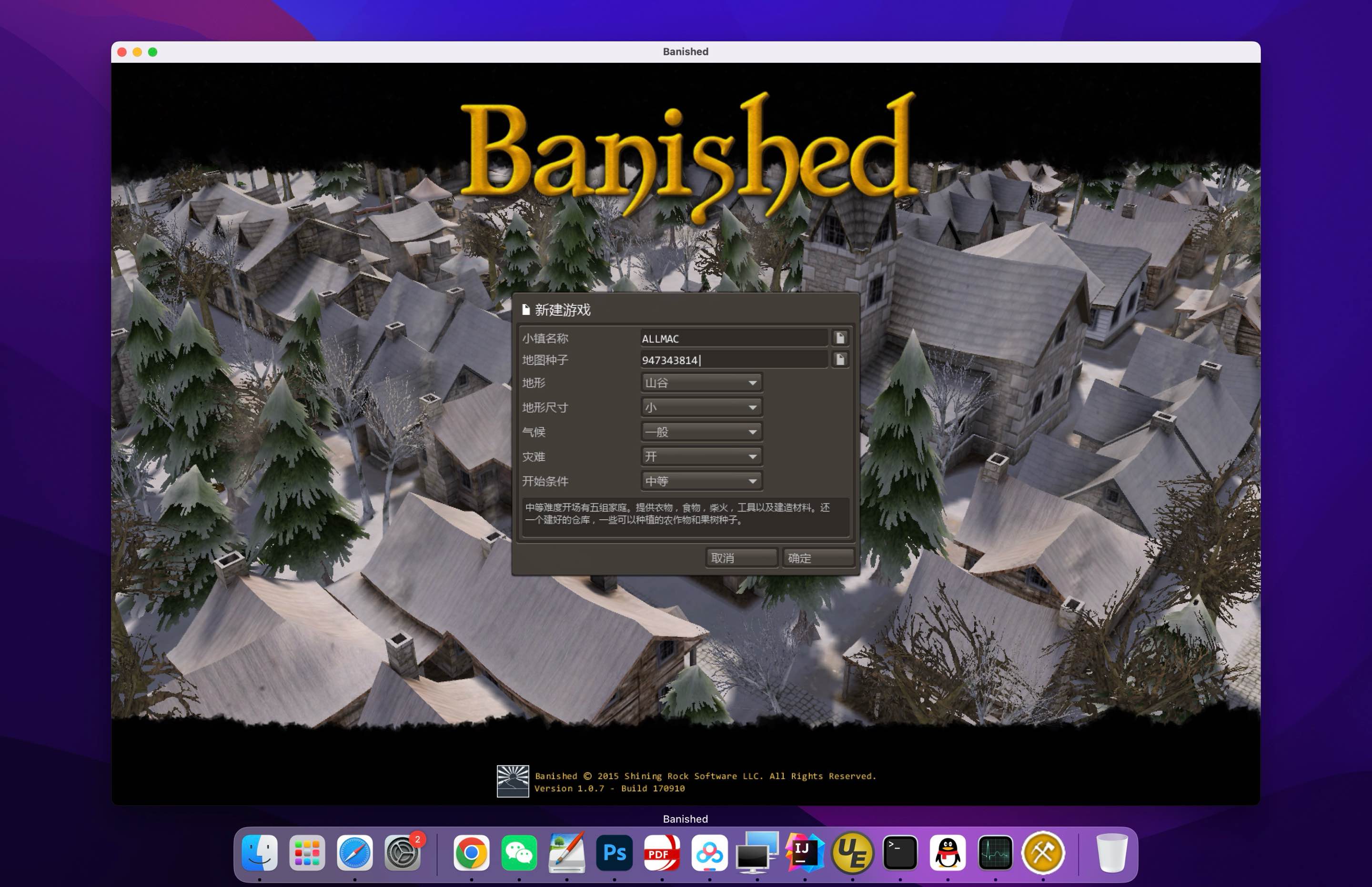Open the 气候 dropdown showing 一般
Image resolution: width=1372 pixels, height=887 pixels.
pyautogui.click(x=702, y=432)
